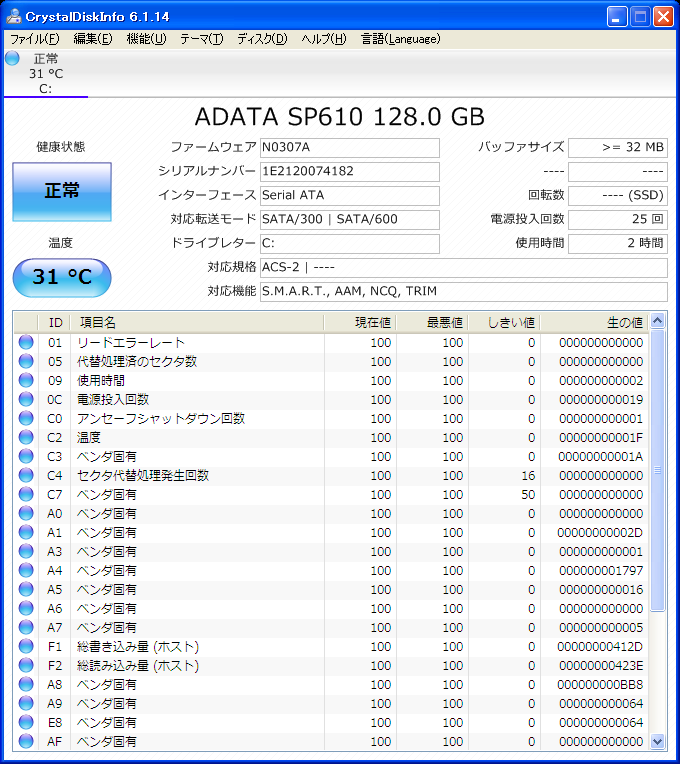The image size is (680, 764).
Task: Click the 生の値 column header
Action: pyautogui.click(x=595, y=323)
